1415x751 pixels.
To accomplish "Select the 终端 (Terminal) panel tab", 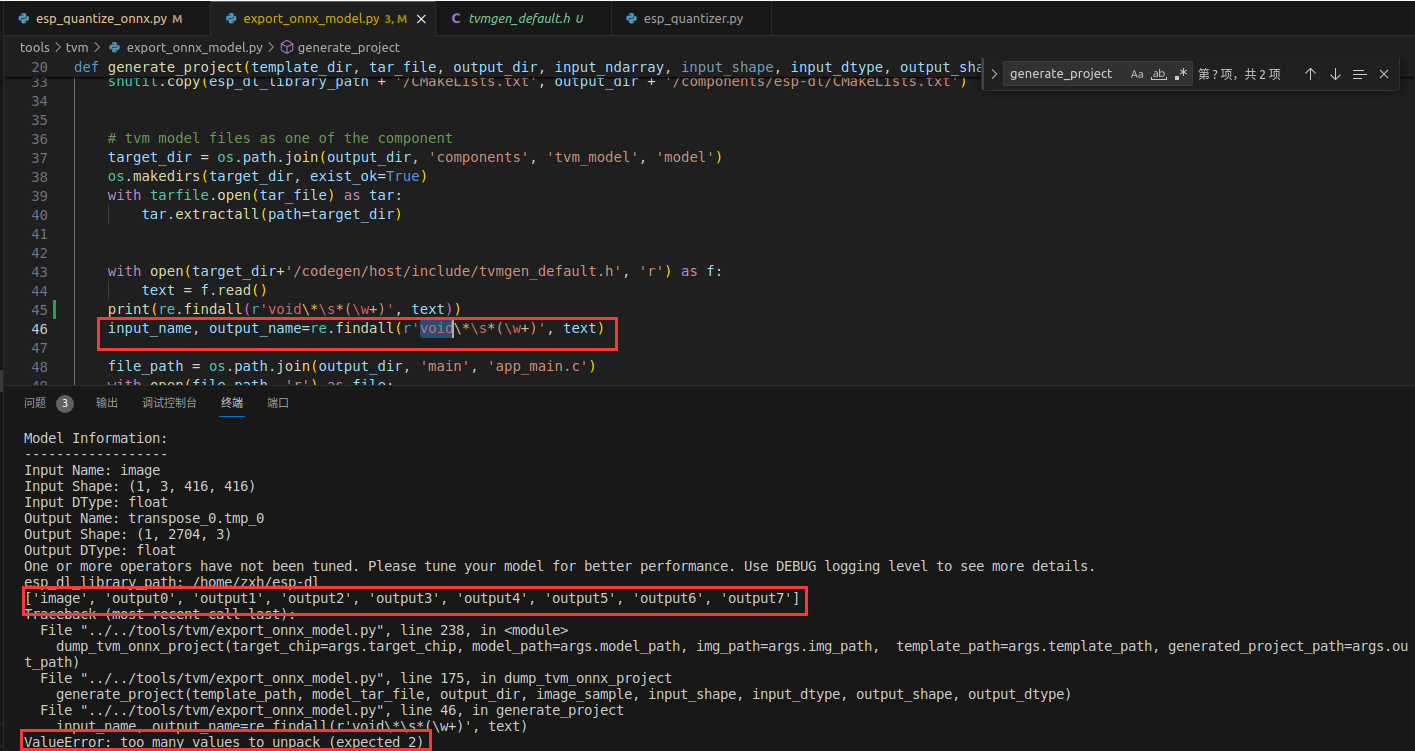I will [232, 403].
